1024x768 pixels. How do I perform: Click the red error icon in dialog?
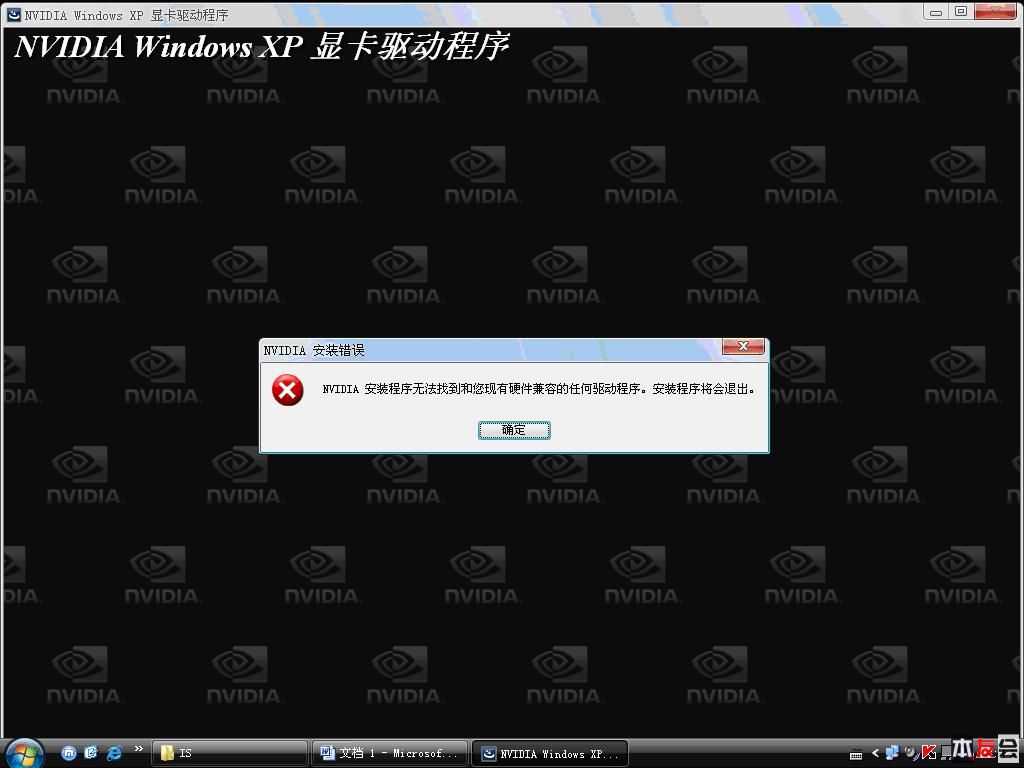click(x=287, y=390)
